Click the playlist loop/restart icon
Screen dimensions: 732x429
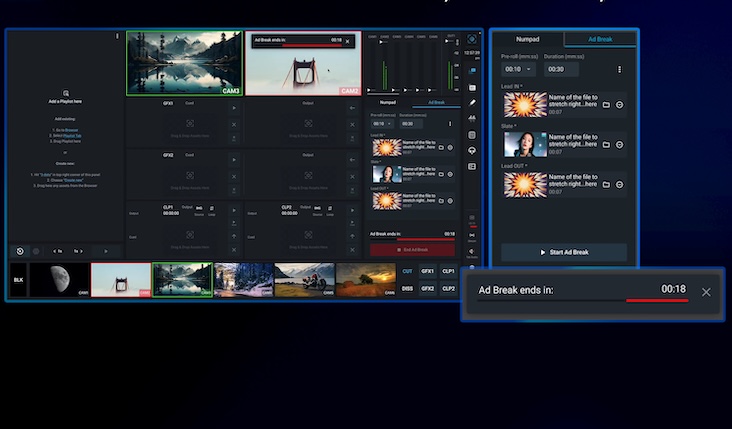(20, 251)
